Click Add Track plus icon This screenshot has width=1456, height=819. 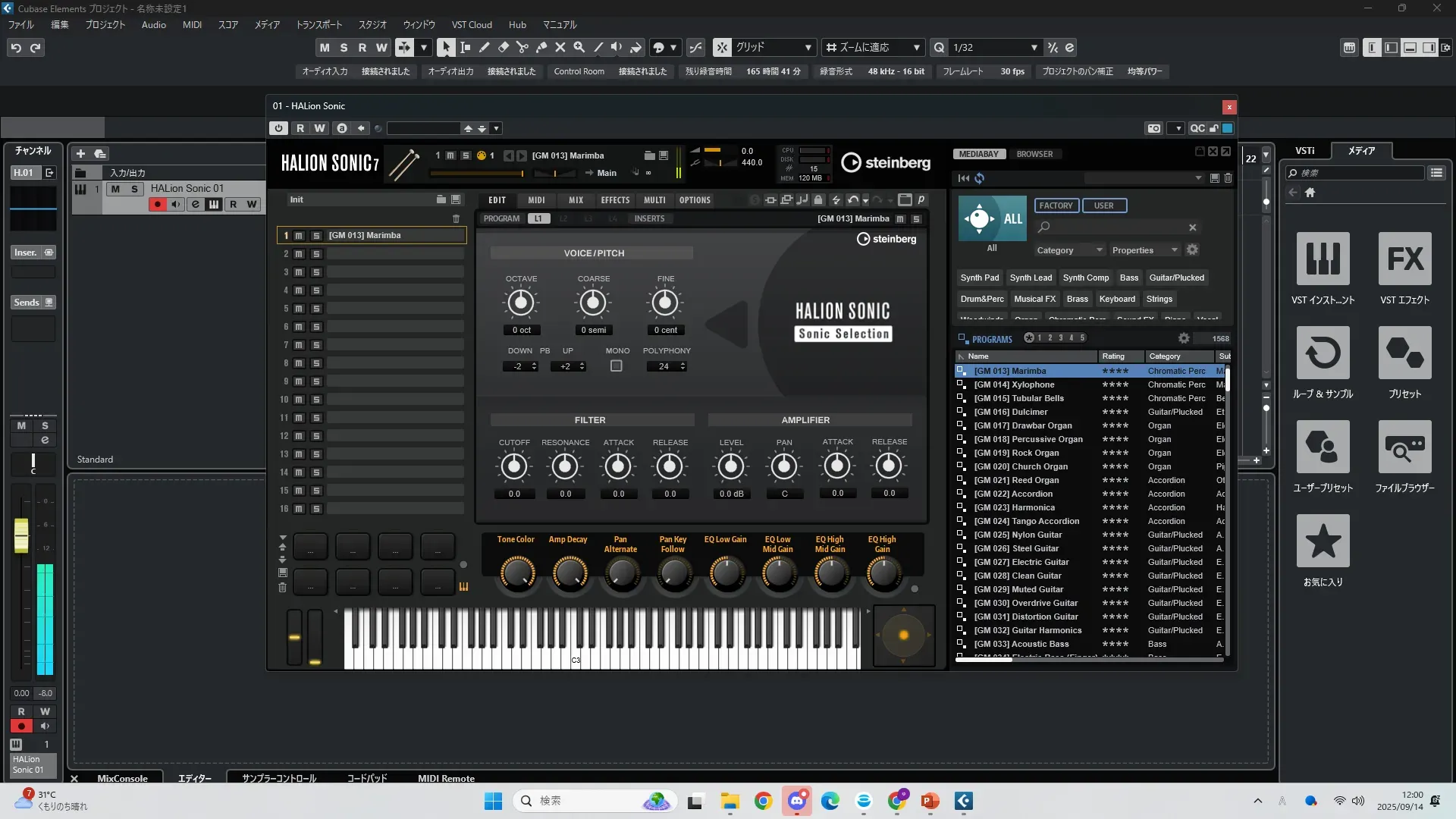(x=80, y=153)
